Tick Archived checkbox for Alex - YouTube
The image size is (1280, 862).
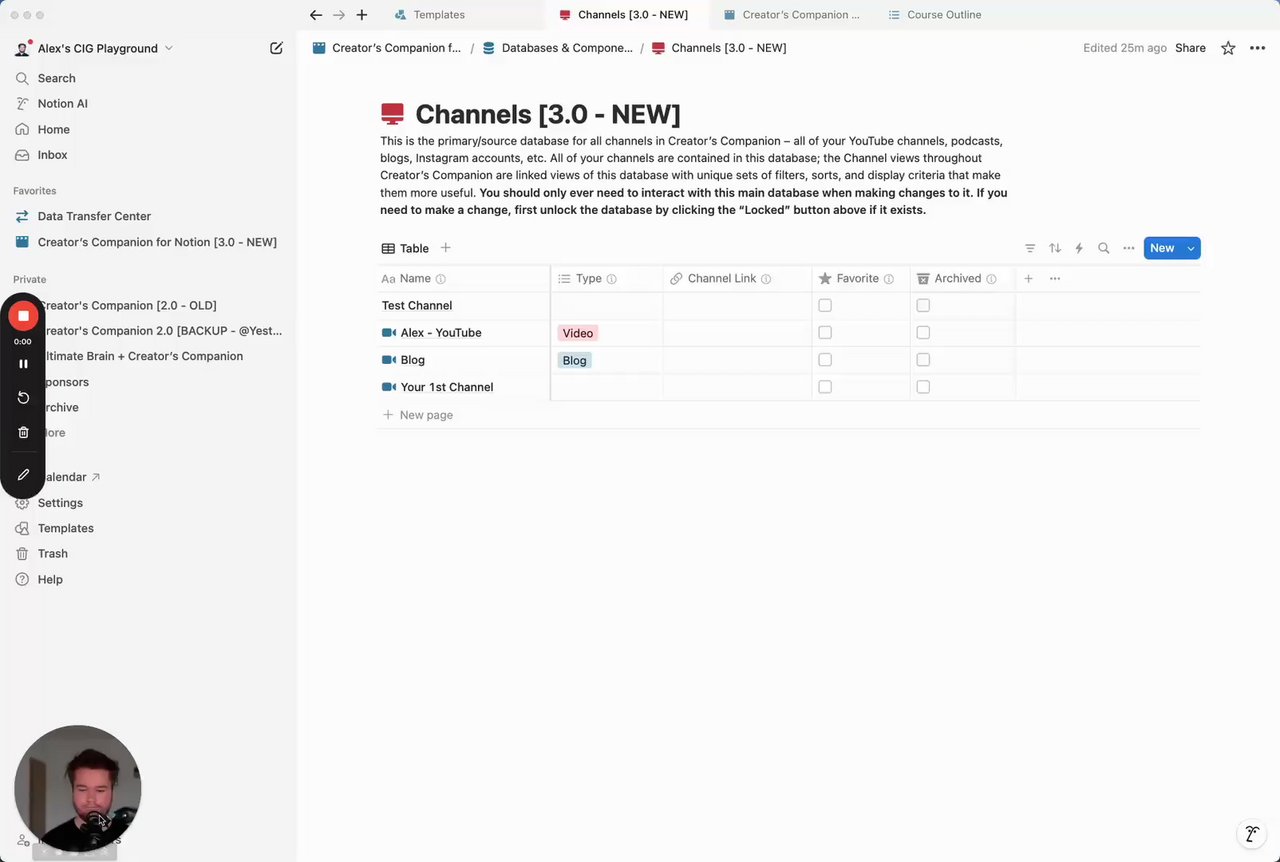tap(923, 332)
